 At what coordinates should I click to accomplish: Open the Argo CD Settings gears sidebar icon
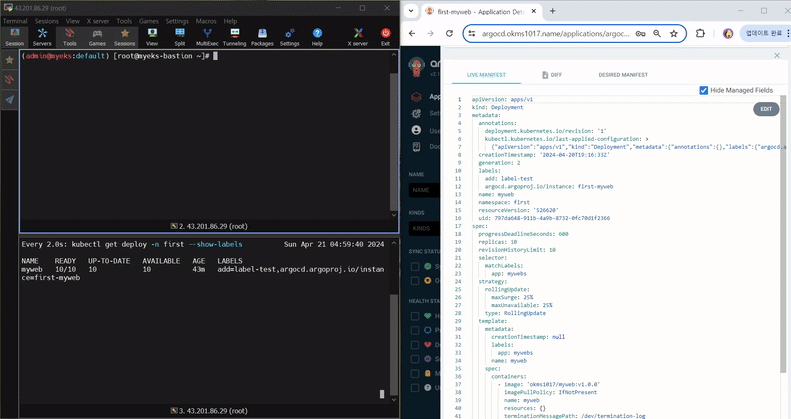coord(416,113)
